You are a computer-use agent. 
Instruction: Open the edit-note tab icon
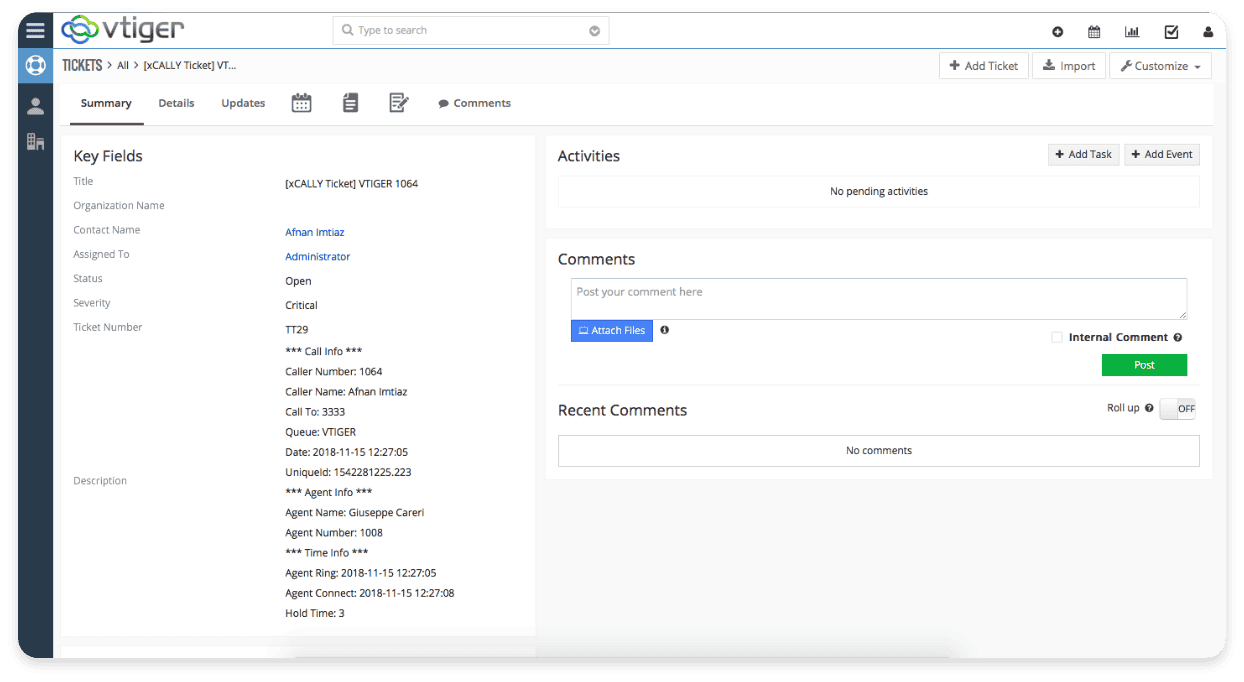pos(398,103)
